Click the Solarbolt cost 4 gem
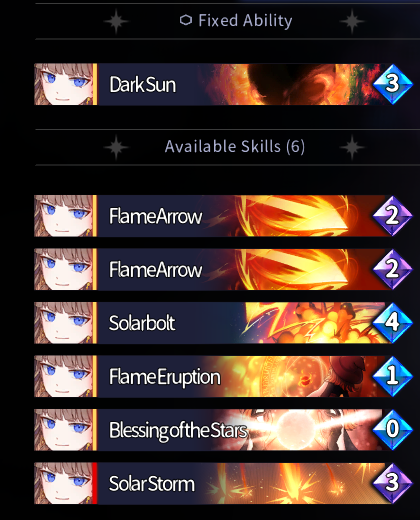Screen dimensions: 420x520 point(392,323)
